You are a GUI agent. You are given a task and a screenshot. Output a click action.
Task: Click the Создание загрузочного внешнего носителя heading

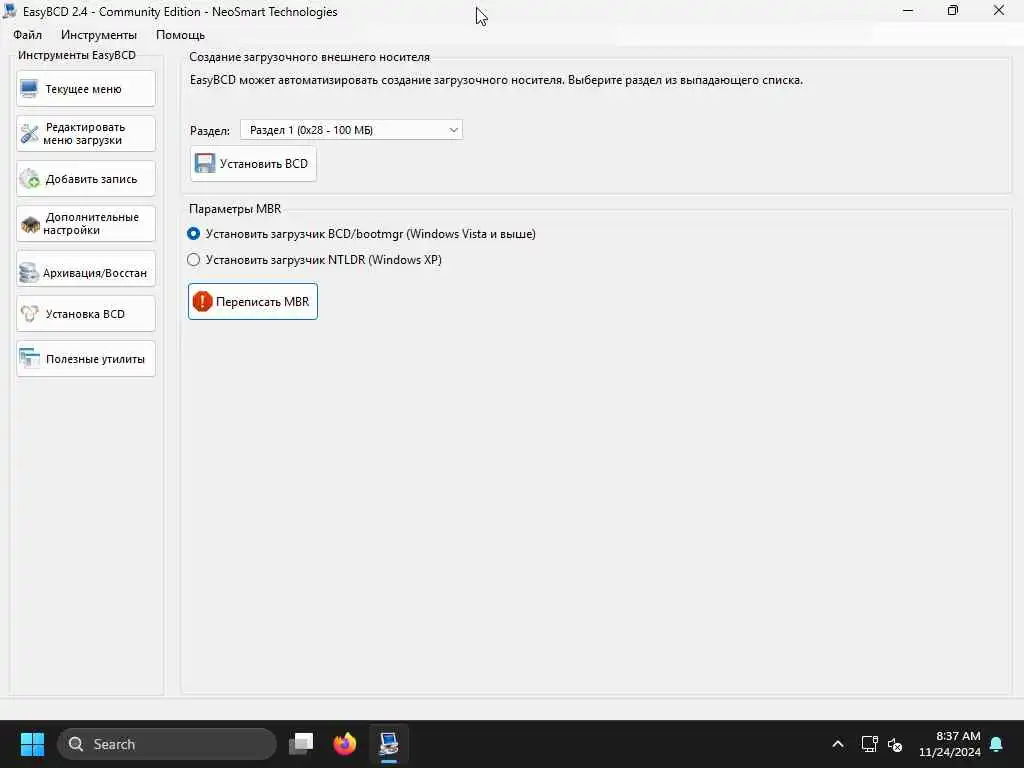click(x=310, y=57)
